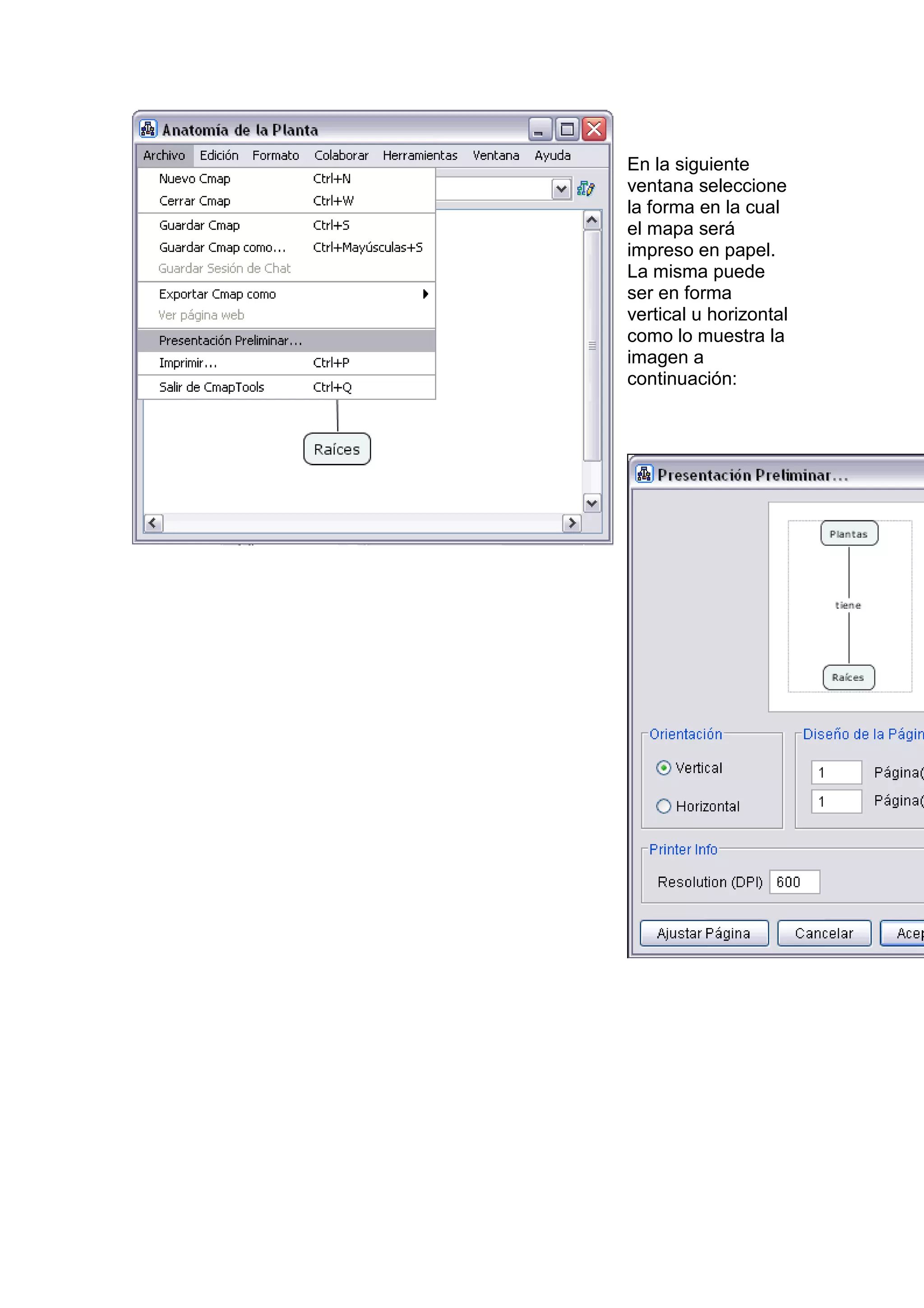Maximize the Anatomía de la Planta window

tap(567, 130)
